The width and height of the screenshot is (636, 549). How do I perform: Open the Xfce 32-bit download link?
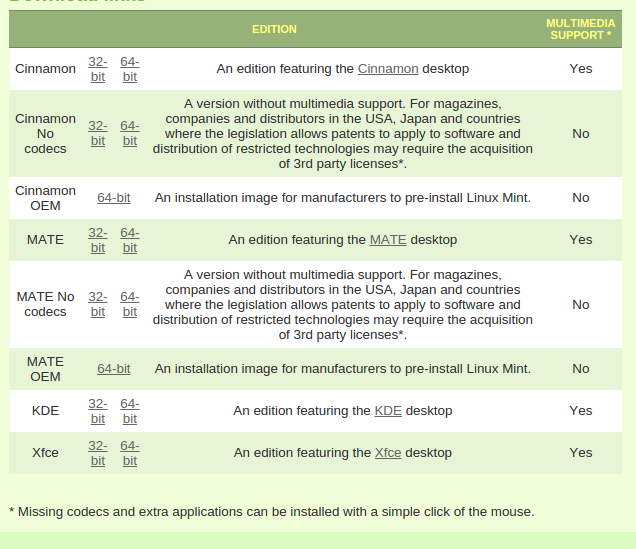(x=98, y=453)
